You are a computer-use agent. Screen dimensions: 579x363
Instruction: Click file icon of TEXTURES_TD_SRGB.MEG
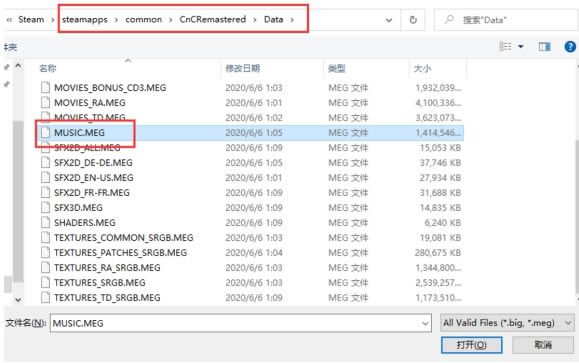point(45,297)
